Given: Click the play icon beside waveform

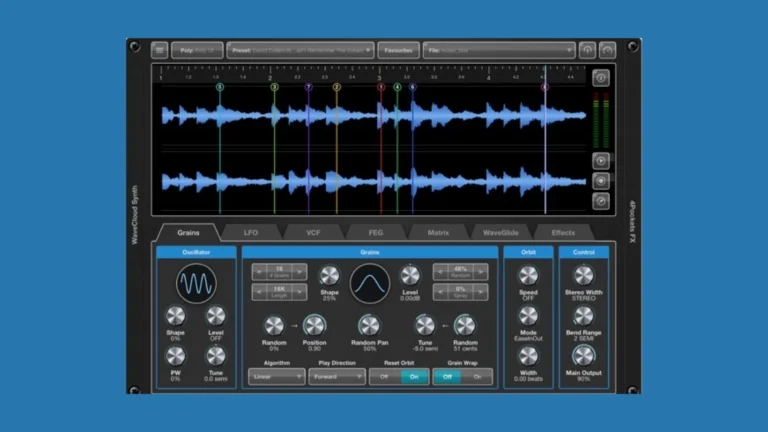Looking at the screenshot, I should [x=601, y=161].
